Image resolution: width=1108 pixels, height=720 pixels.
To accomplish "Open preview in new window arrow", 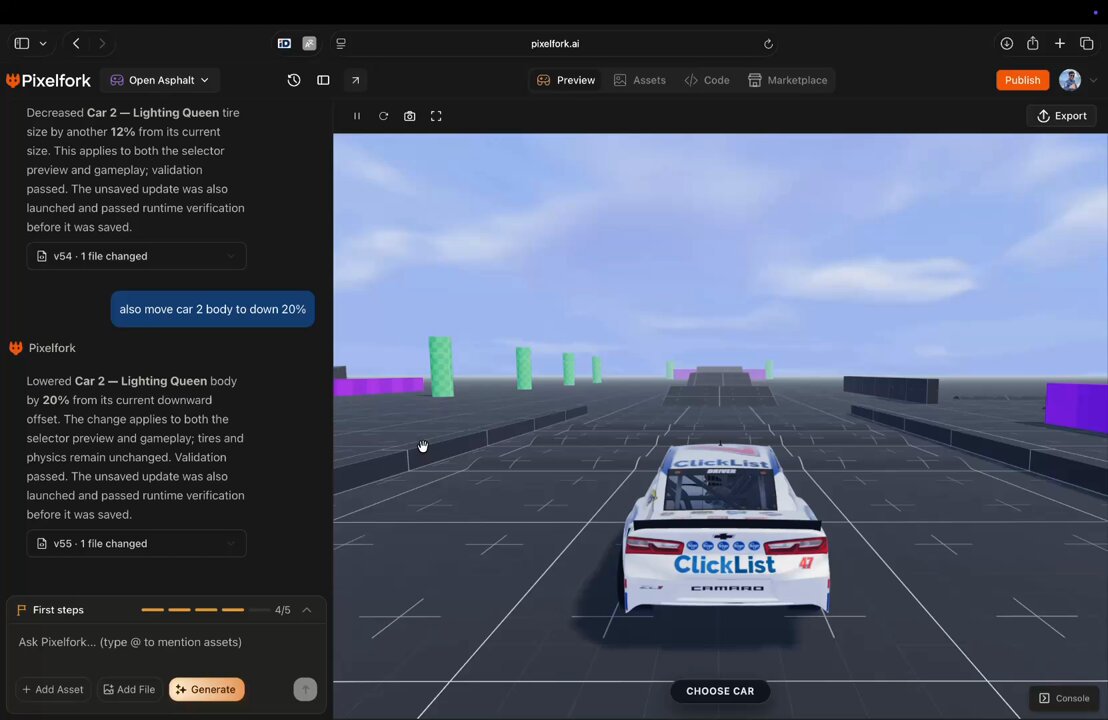I will [355, 81].
